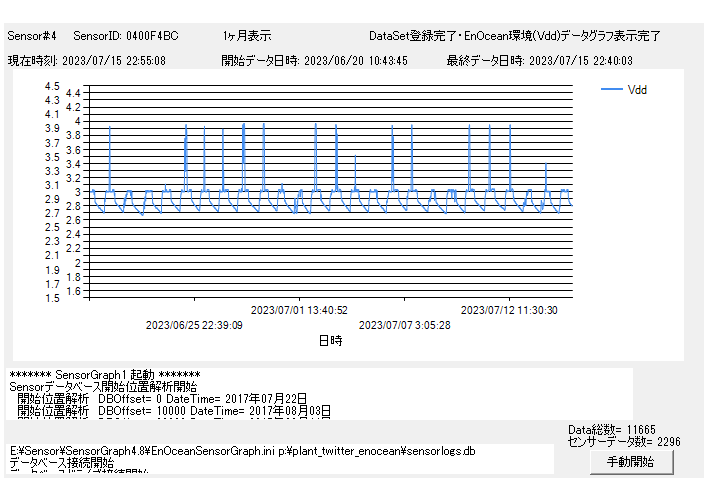This screenshot has height=482, width=708.
Task: Click the センサーデータ数 2296 counter
Action: click(x=610, y=441)
